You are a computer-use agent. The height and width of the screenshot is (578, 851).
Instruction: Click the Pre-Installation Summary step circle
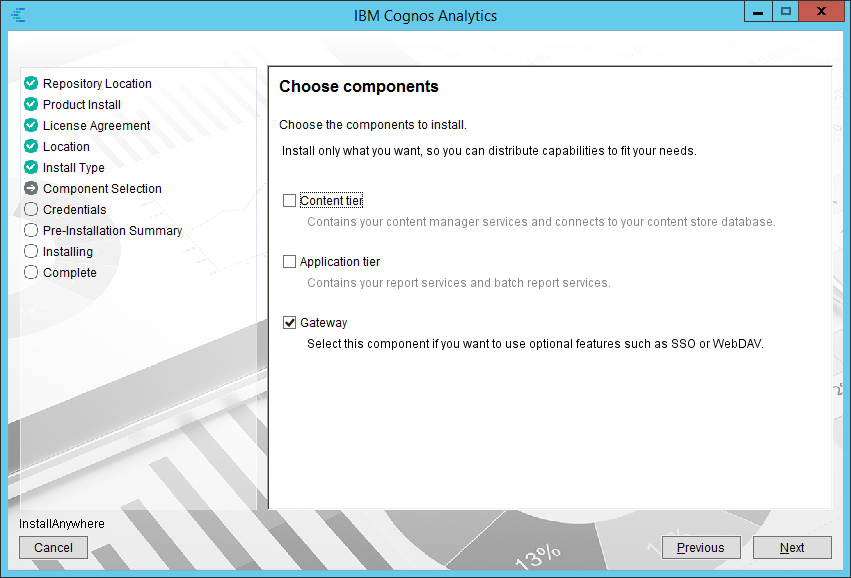(x=31, y=230)
